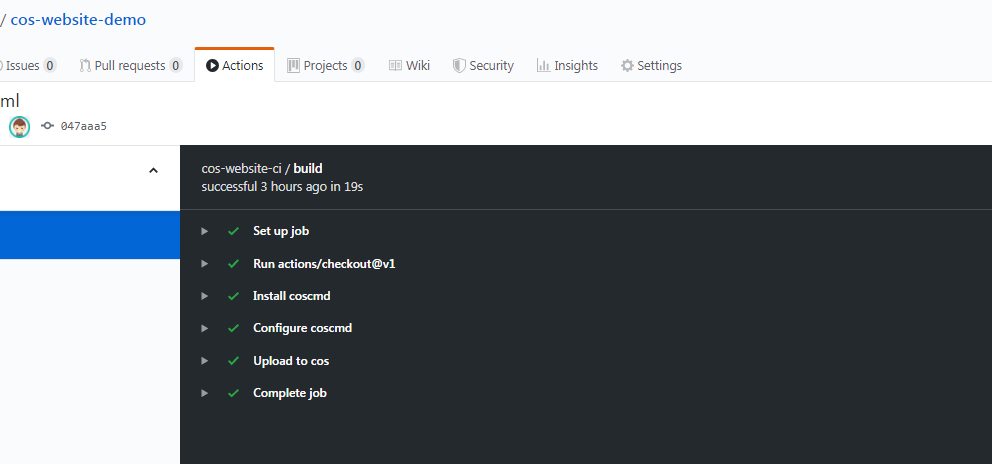Click the Insights graph icon

click(x=543, y=66)
